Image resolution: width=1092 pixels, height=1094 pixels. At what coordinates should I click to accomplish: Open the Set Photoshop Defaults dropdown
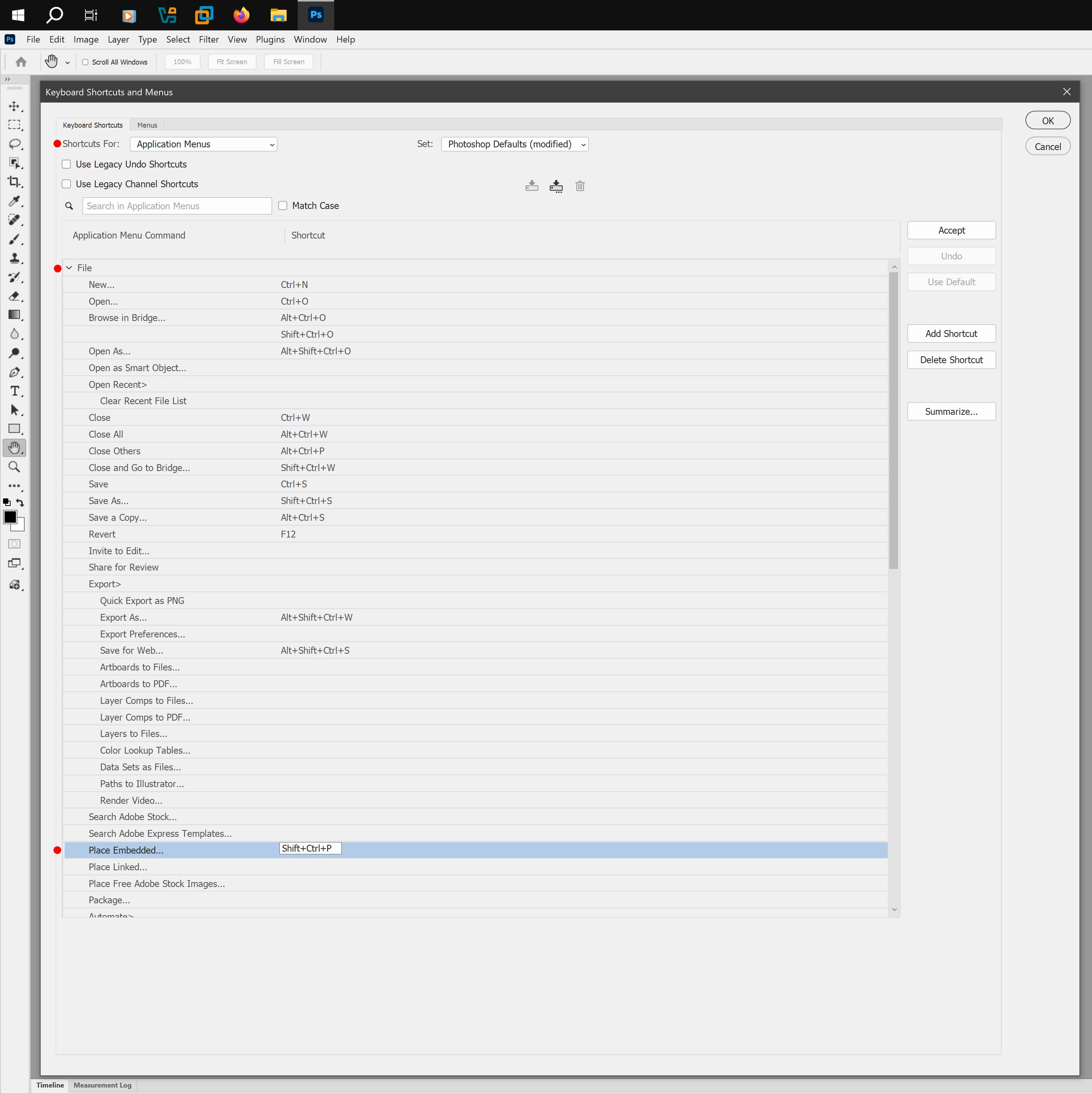(514, 144)
